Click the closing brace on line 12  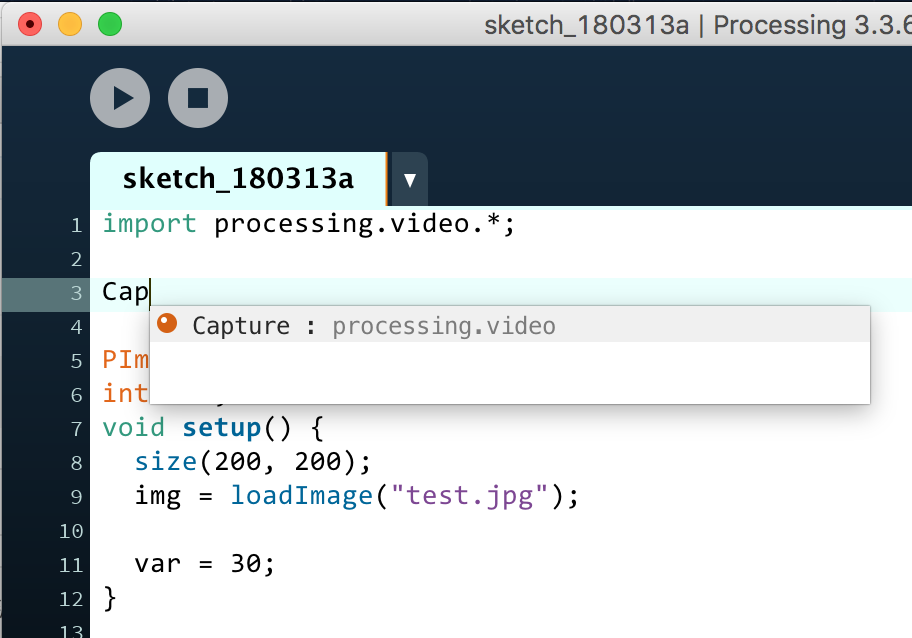[x=108, y=599]
